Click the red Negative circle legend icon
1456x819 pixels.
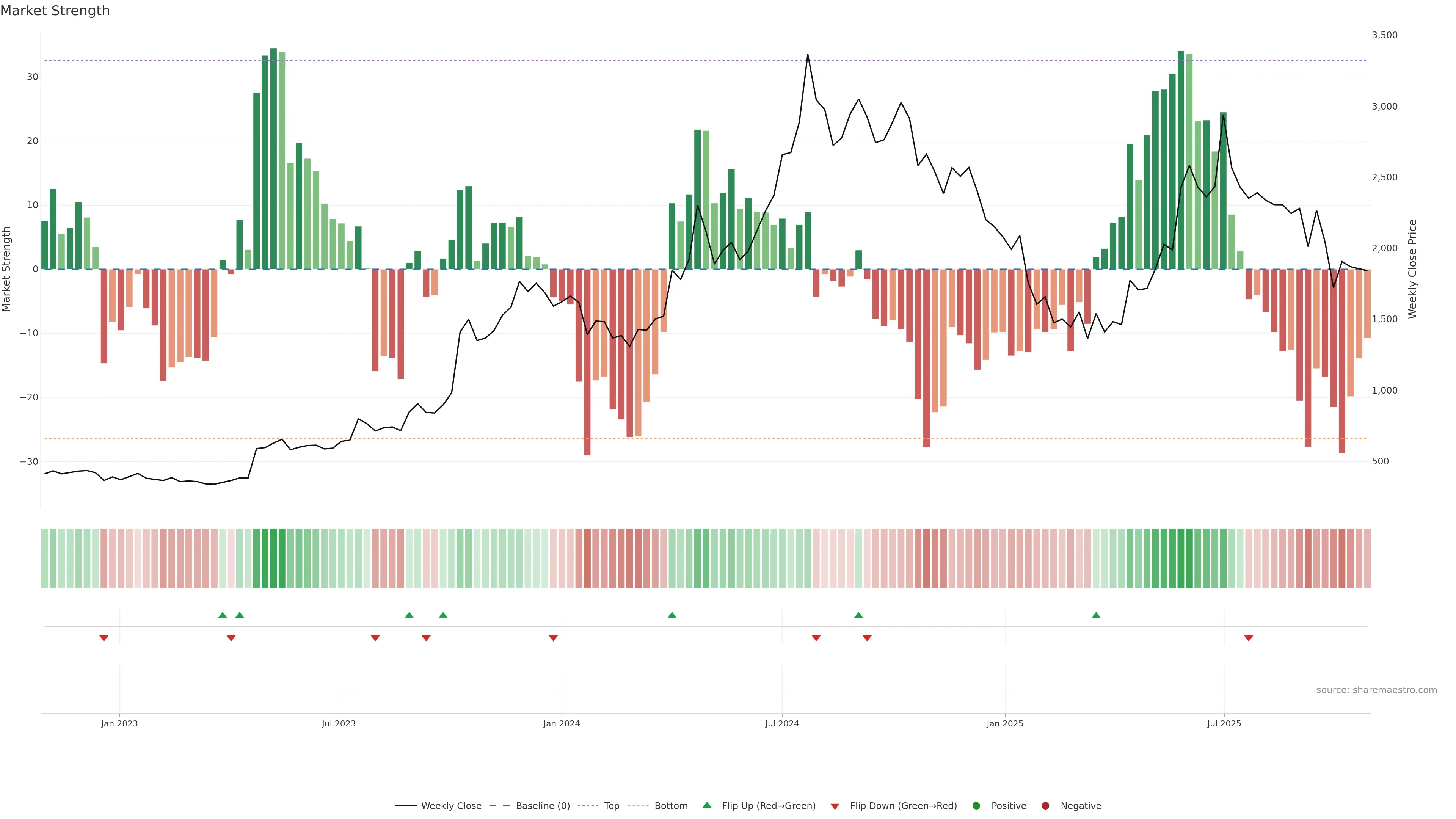click(x=1045, y=806)
